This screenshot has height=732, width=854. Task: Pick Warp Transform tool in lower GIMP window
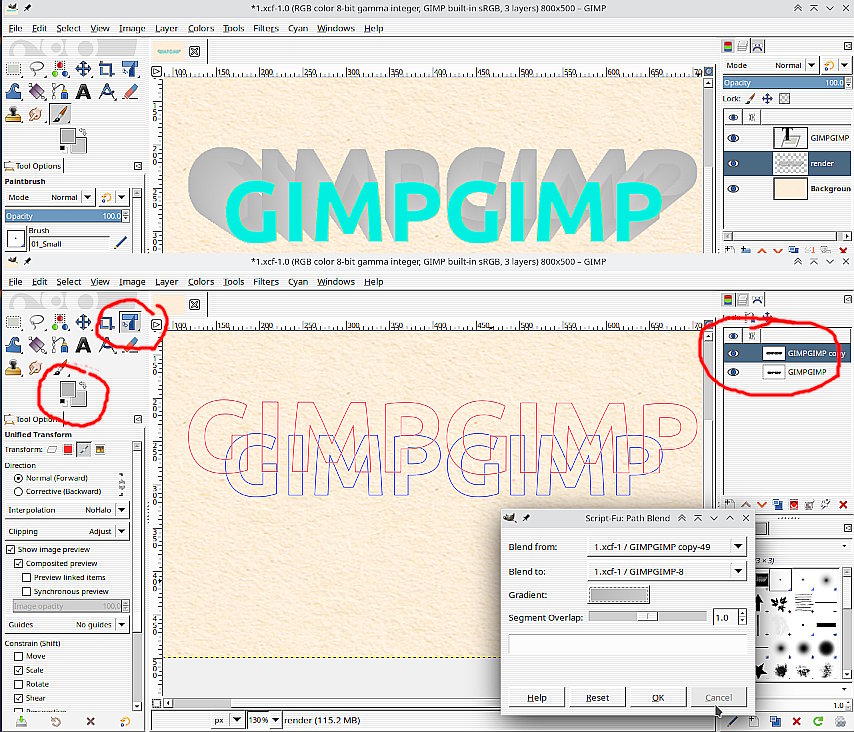[14, 345]
